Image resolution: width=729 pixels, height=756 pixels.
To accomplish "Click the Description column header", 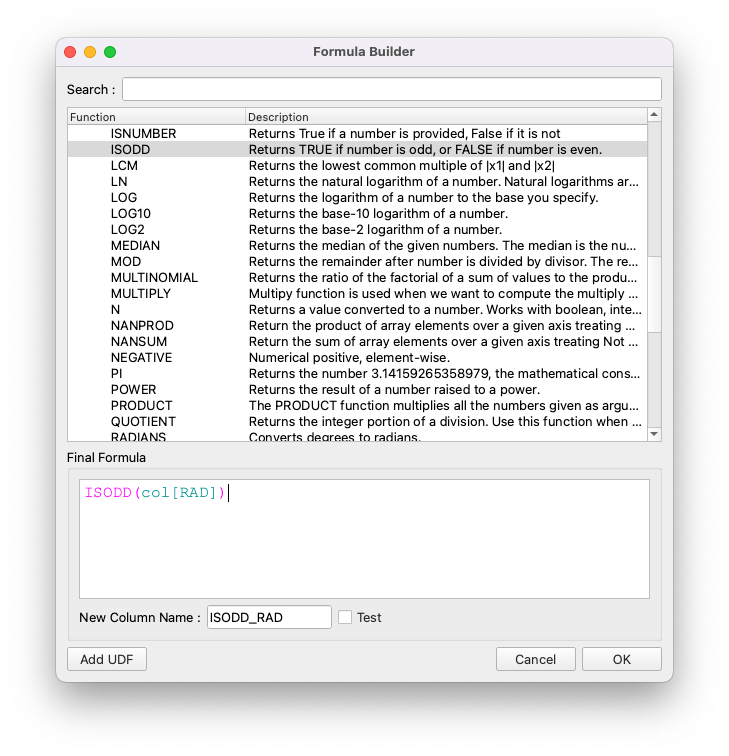I will [446, 117].
